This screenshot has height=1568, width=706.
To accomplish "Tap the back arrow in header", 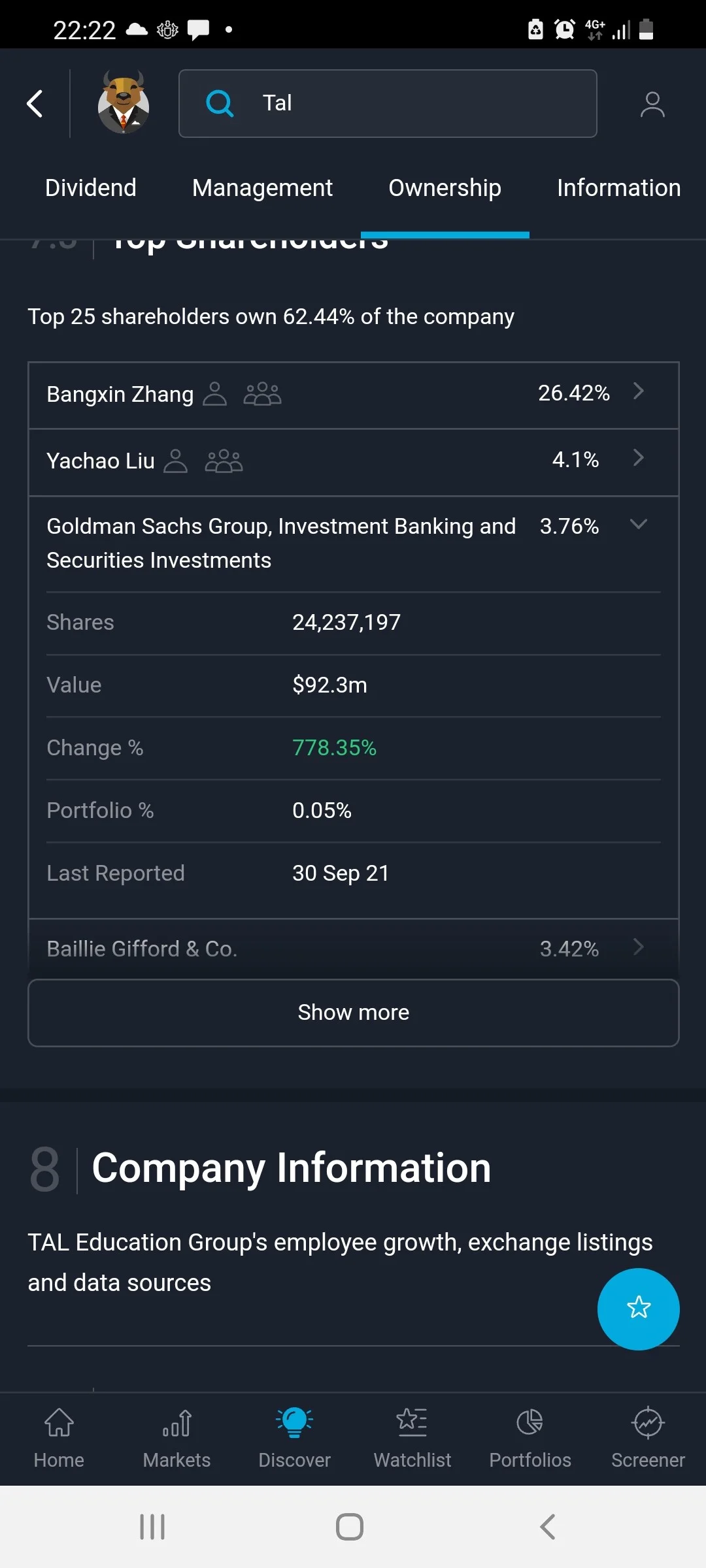I will [35, 104].
